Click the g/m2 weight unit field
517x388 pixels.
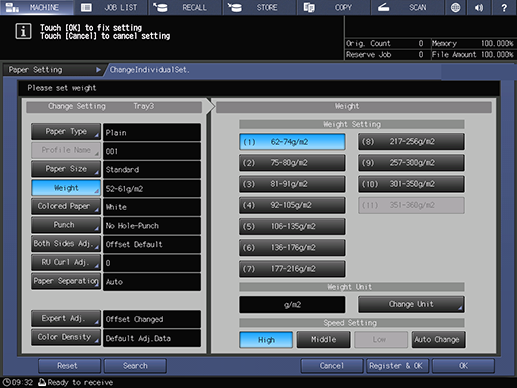point(292,304)
